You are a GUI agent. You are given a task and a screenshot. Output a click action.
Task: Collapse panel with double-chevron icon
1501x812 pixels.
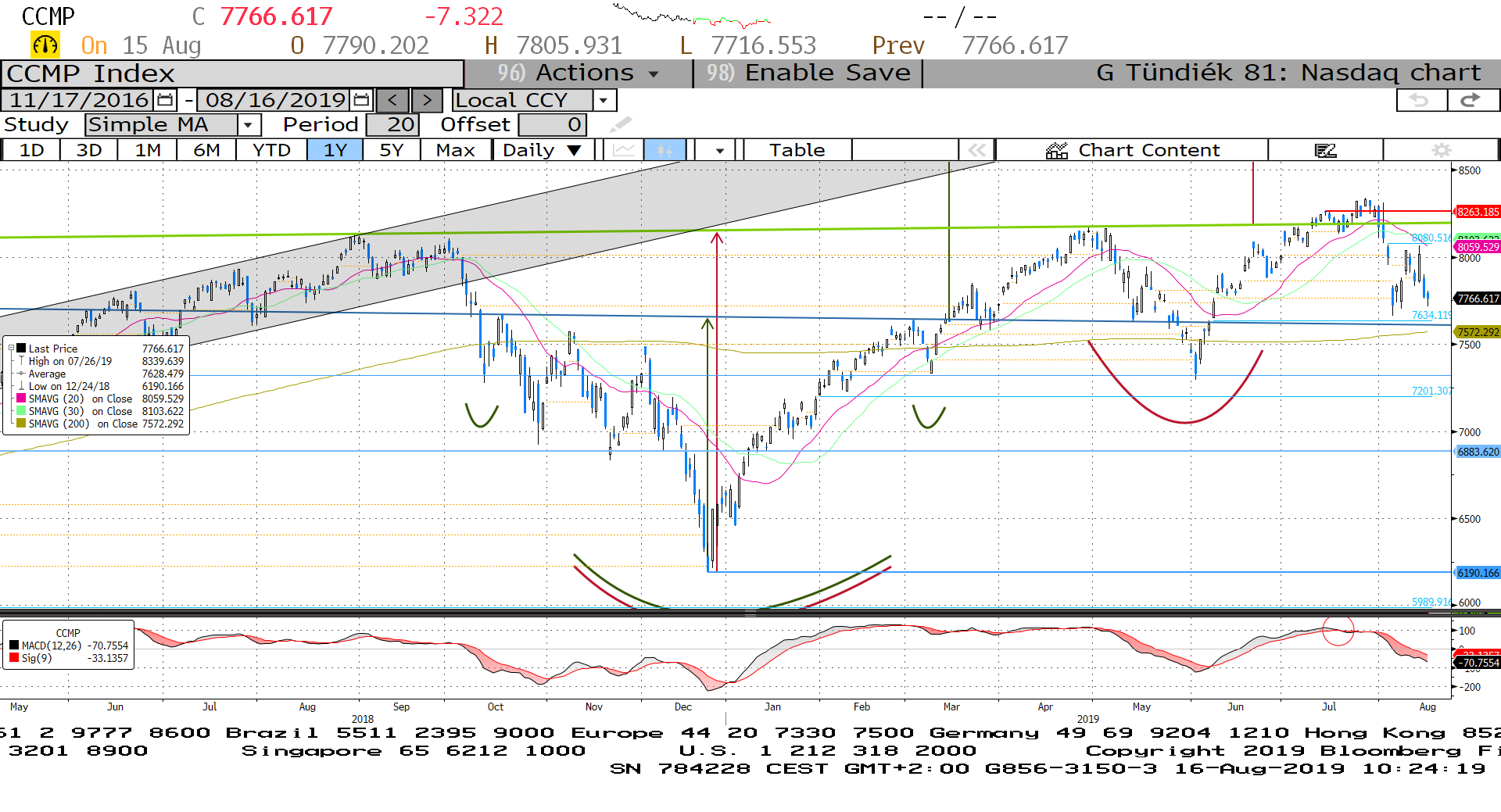pyautogui.click(x=977, y=150)
